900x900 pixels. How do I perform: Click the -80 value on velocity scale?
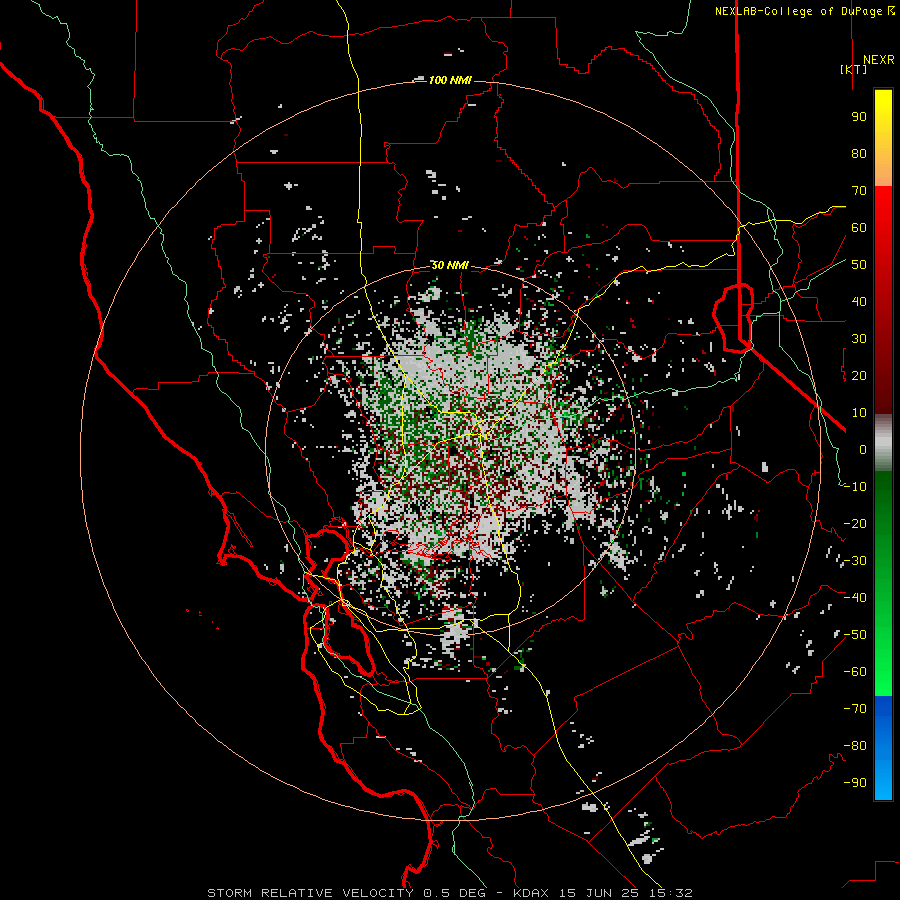click(855, 746)
